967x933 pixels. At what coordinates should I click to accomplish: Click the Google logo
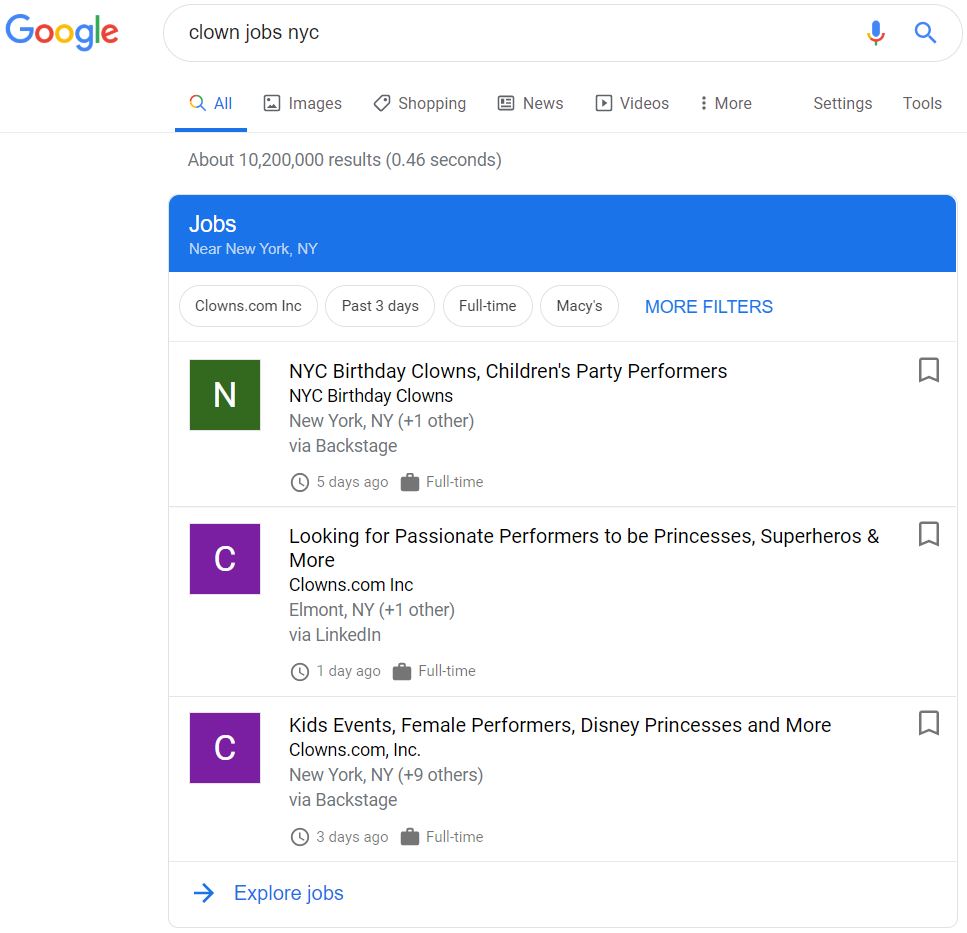[62, 31]
